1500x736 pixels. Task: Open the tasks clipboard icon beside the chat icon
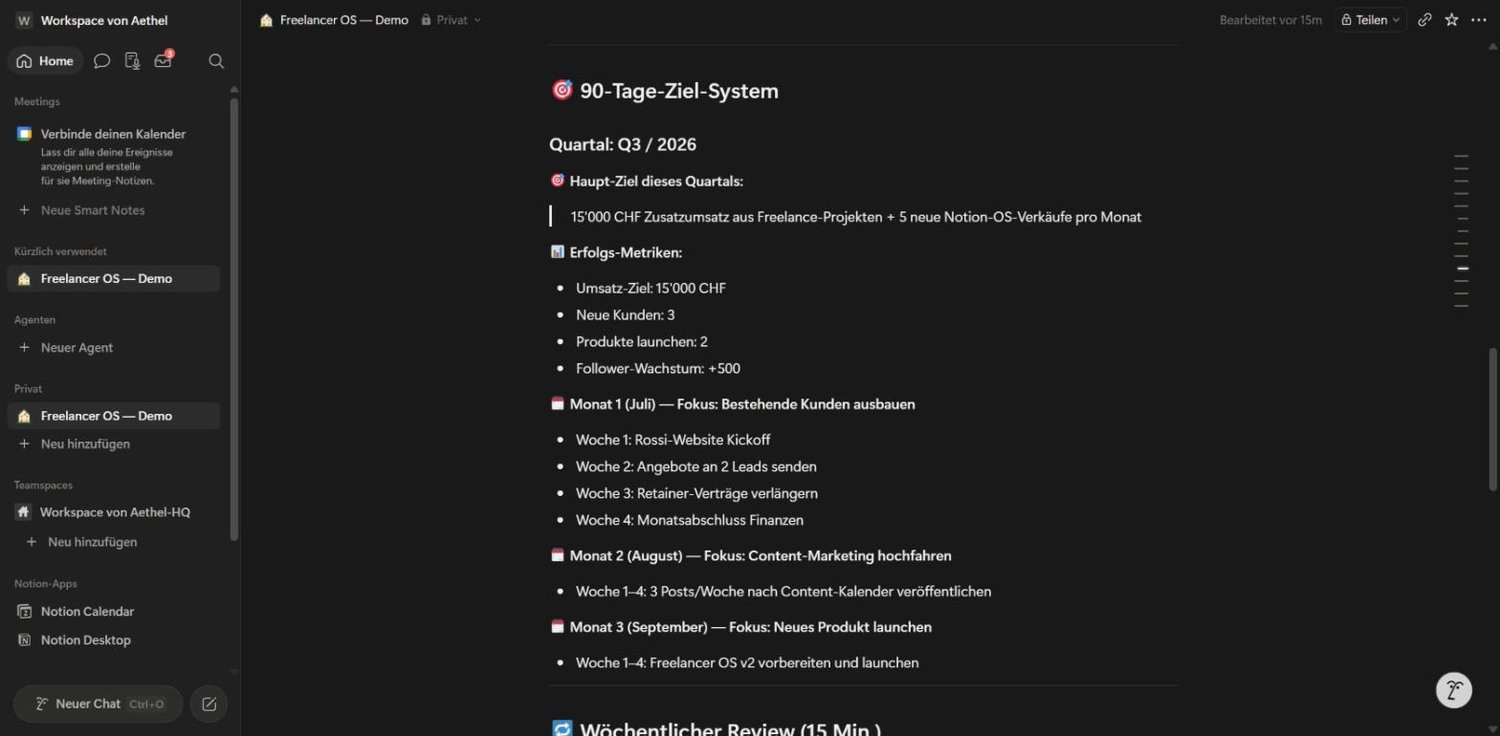point(132,61)
